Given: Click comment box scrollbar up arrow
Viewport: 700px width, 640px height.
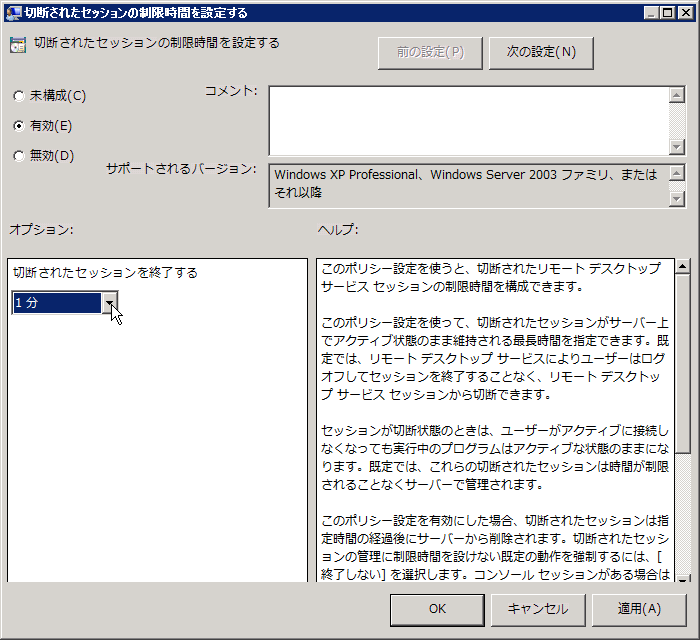Looking at the screenshot, I should point(677,95).
